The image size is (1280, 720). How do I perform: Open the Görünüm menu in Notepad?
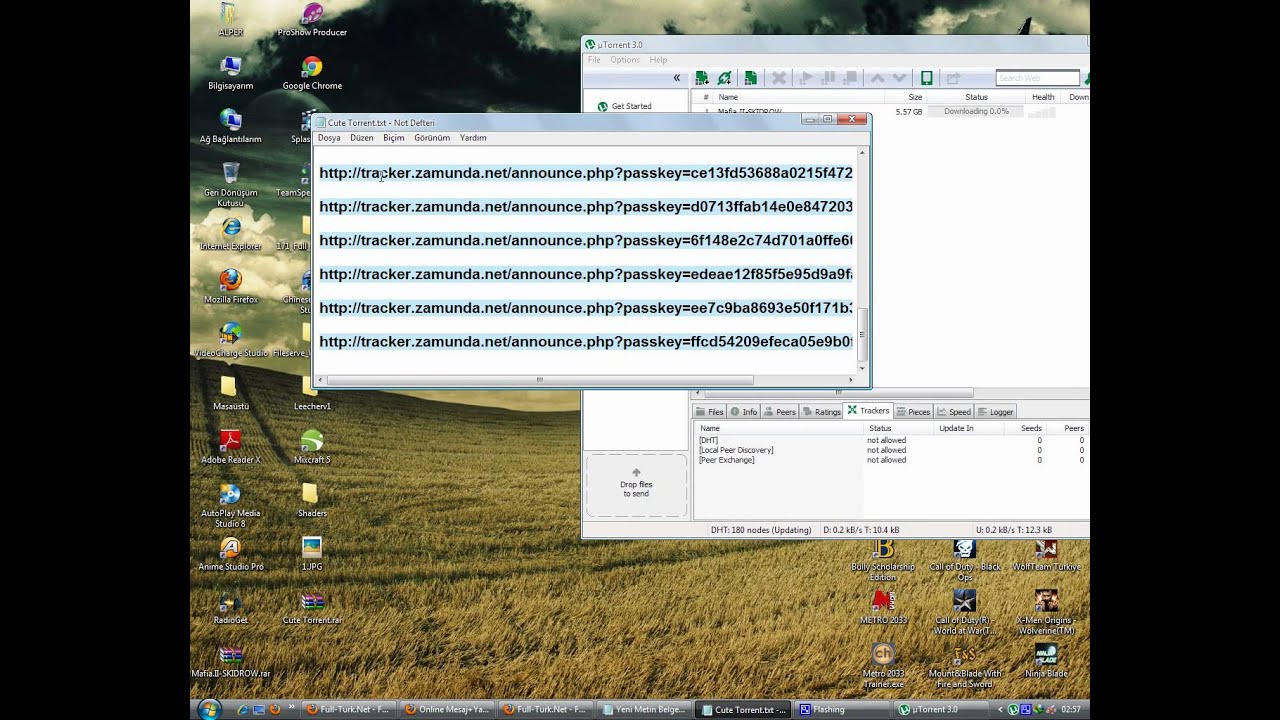pyautogui.click(x=432, y=138)
